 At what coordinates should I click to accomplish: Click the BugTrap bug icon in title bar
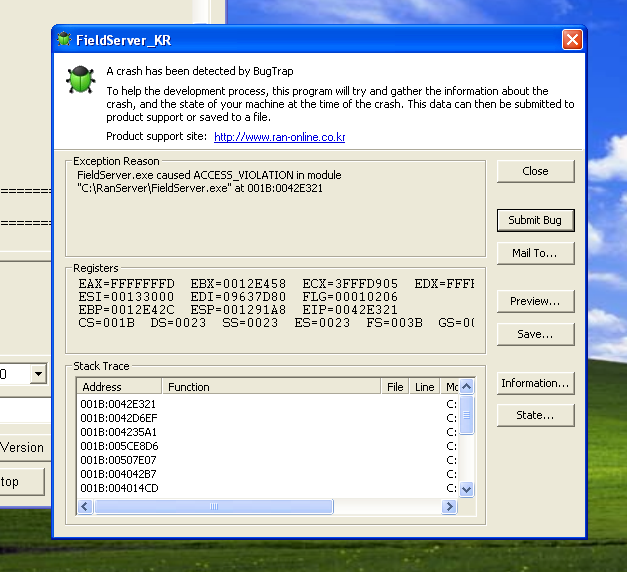[x=64, y=40]
